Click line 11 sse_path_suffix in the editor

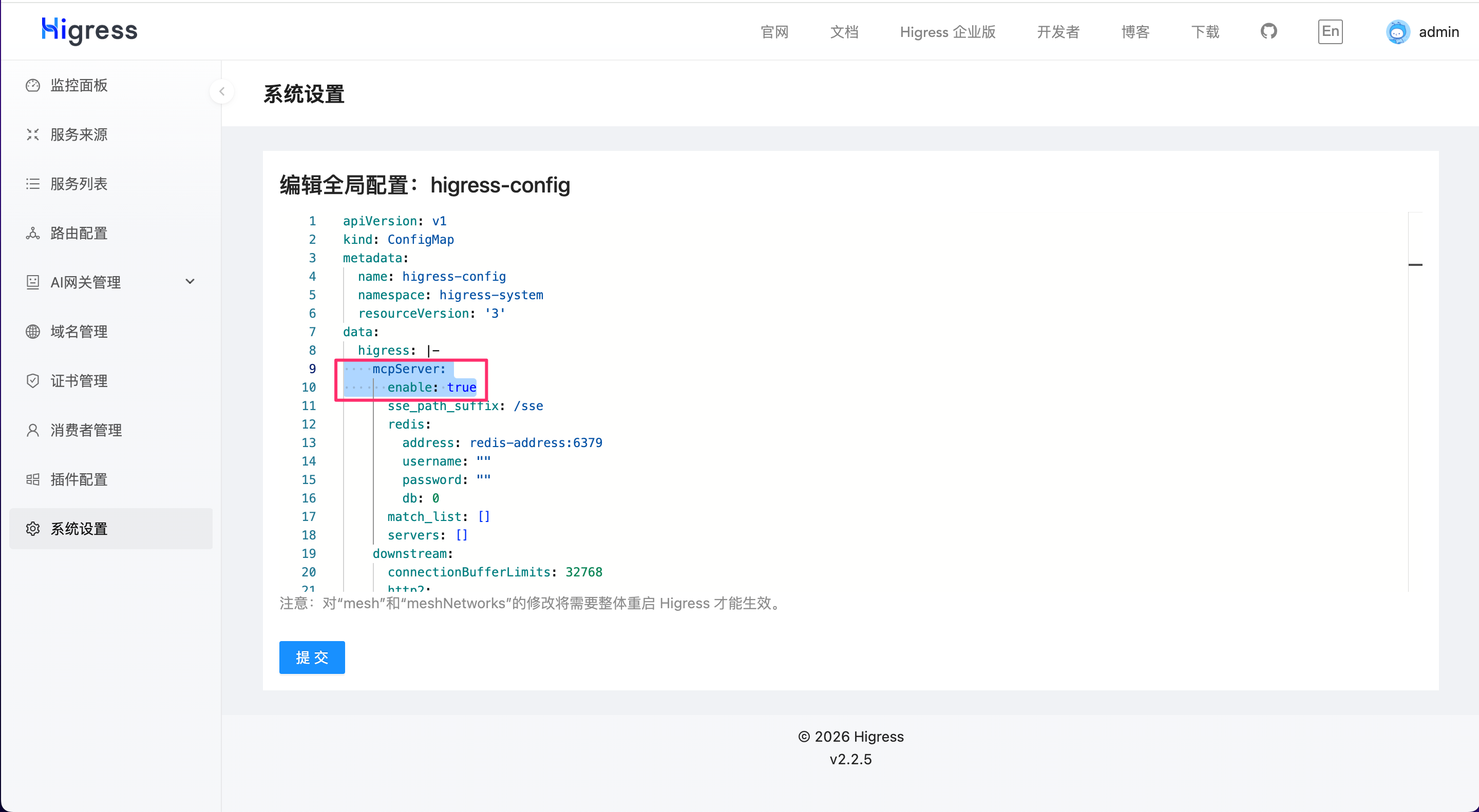click(465, 407)
